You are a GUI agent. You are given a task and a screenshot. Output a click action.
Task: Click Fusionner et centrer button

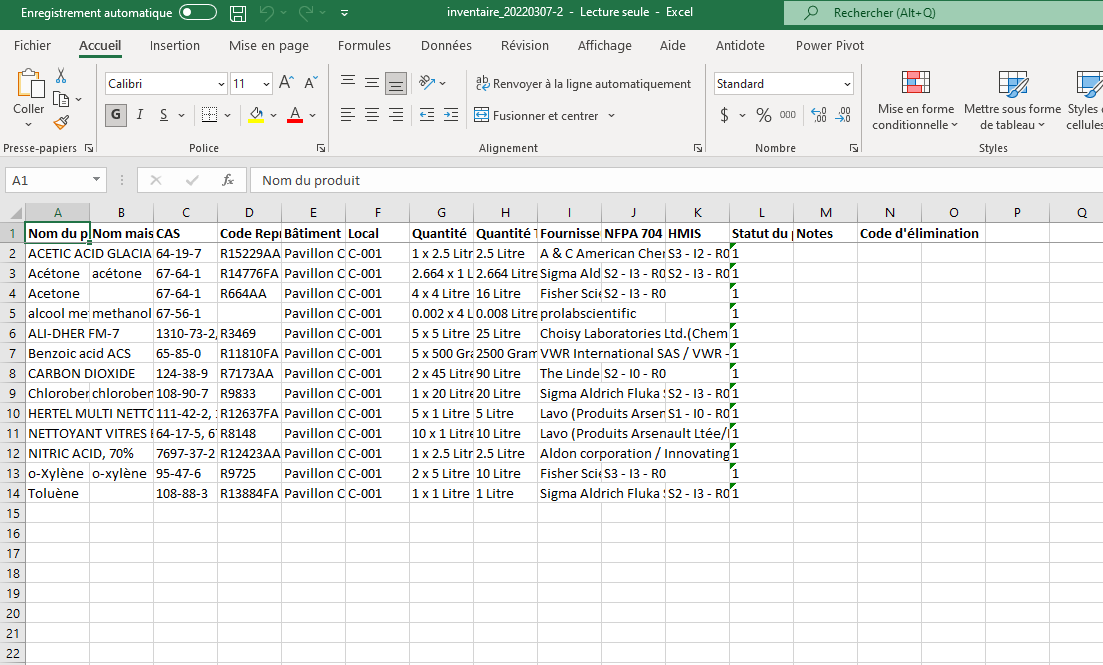click(536, 115)
